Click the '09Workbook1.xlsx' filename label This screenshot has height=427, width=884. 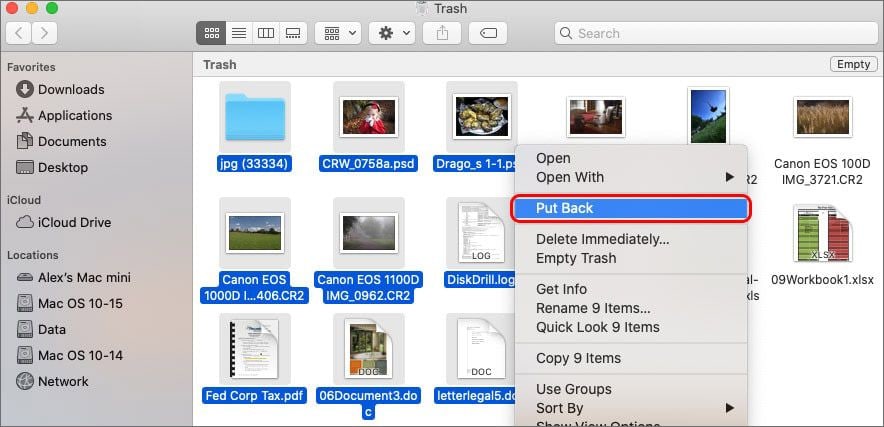[822, 280]
